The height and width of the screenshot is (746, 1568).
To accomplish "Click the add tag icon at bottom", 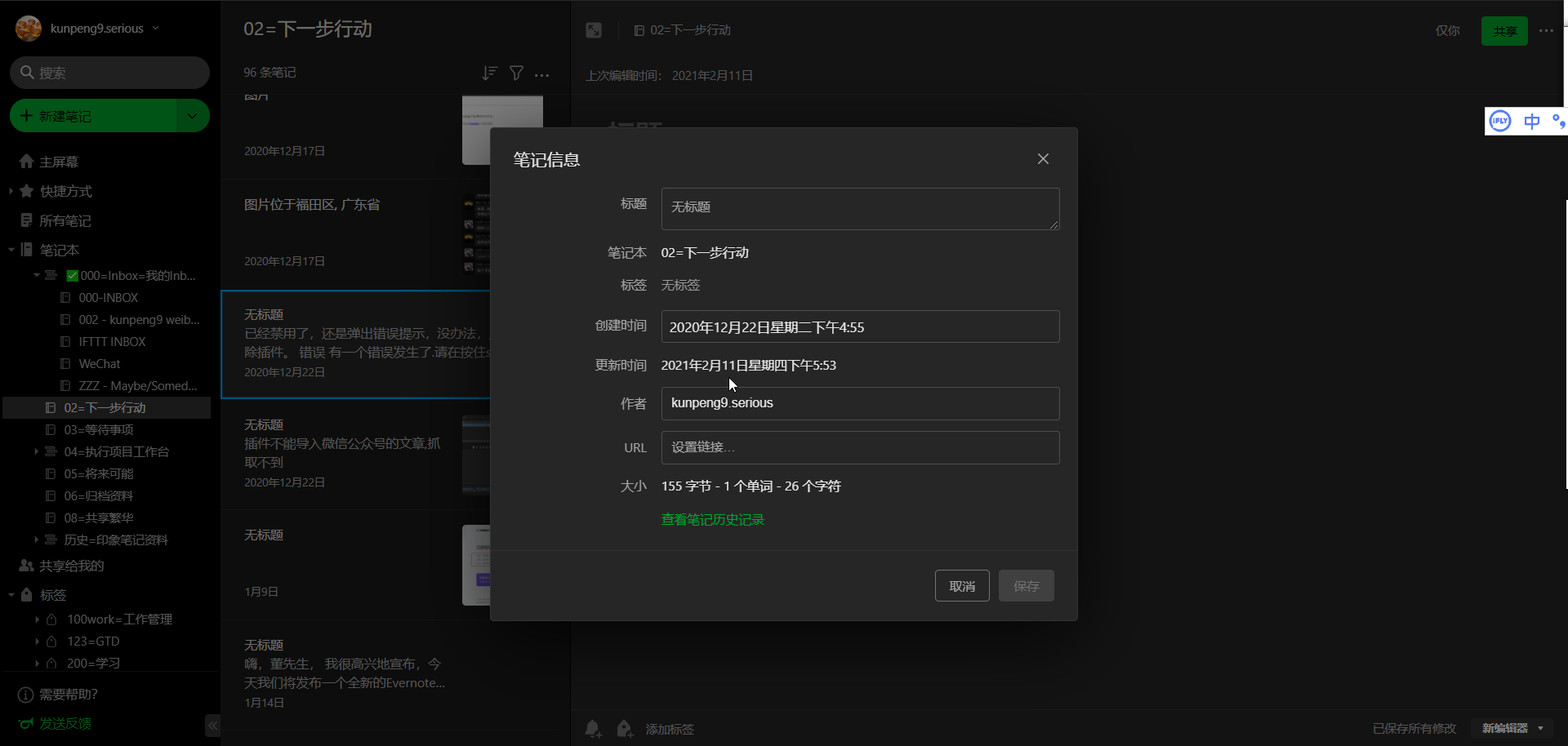I will pyautogui.click(x=624, y=728).
